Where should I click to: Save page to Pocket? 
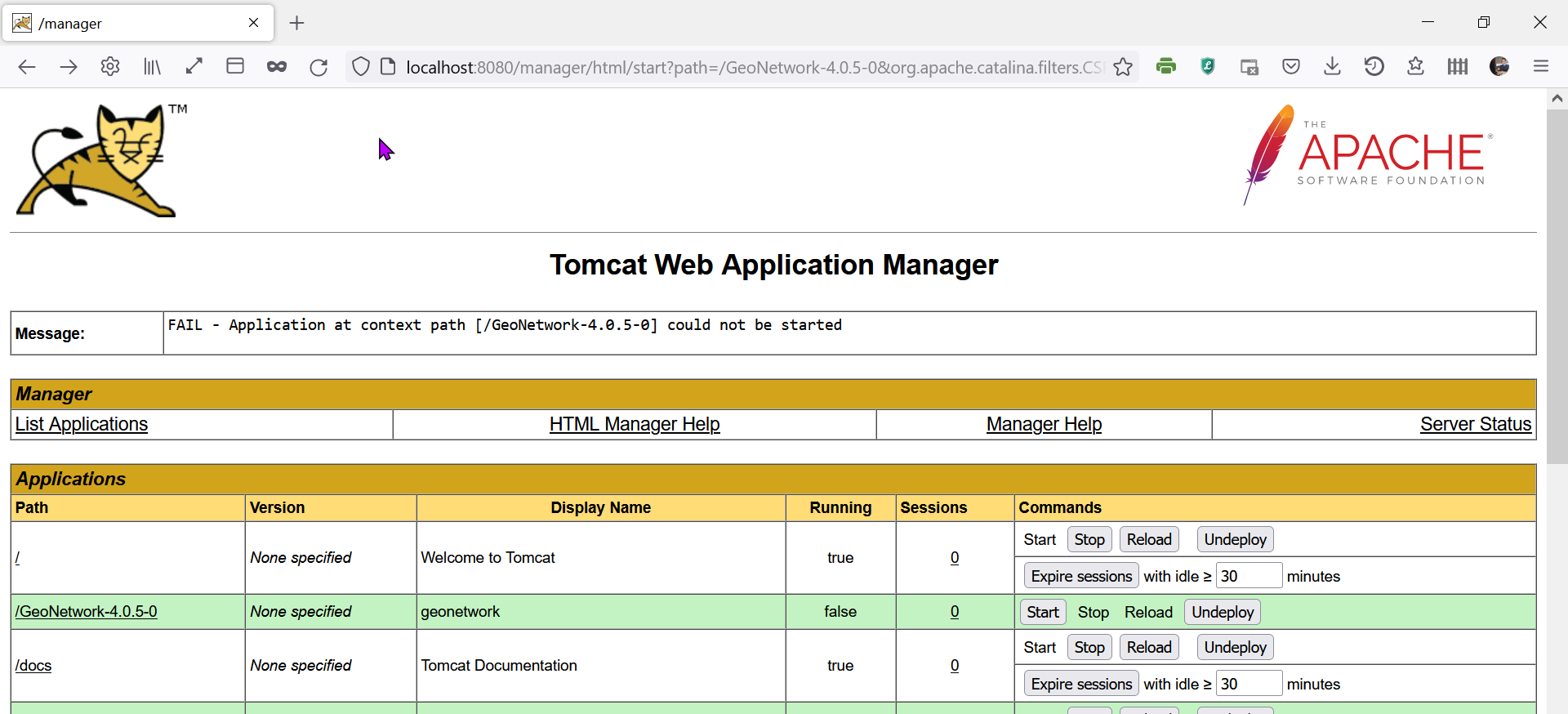[1291, 67]
